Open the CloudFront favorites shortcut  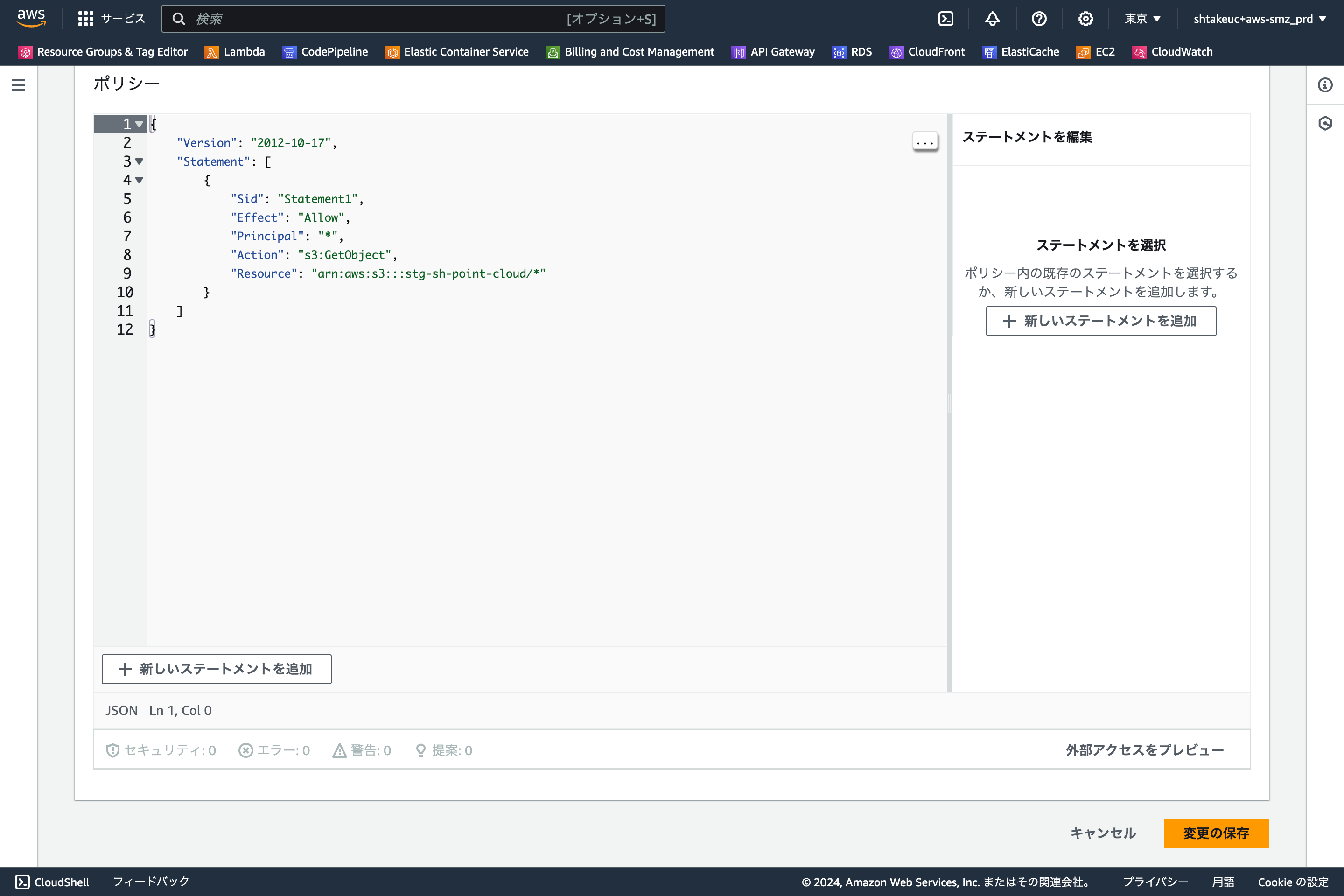[x=927, y=51]
